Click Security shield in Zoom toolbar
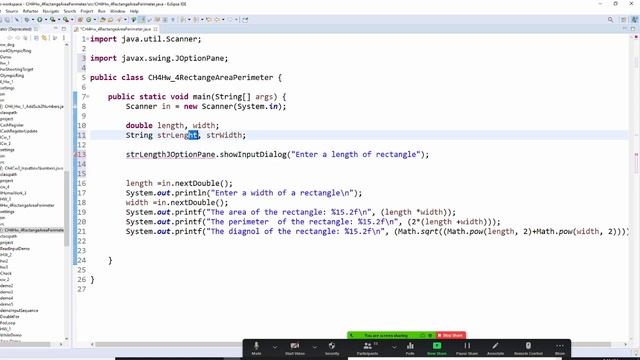 pyautogui.click(x=332, y=348)
